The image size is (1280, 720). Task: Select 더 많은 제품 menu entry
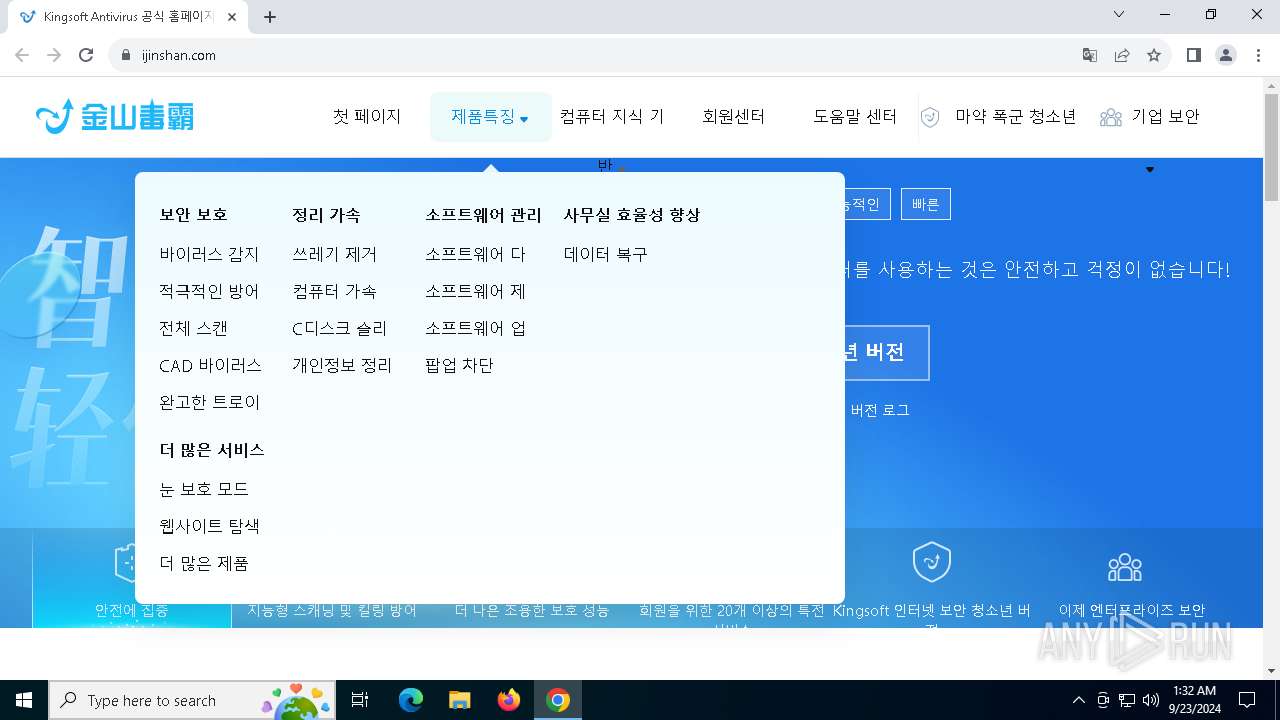204,563
